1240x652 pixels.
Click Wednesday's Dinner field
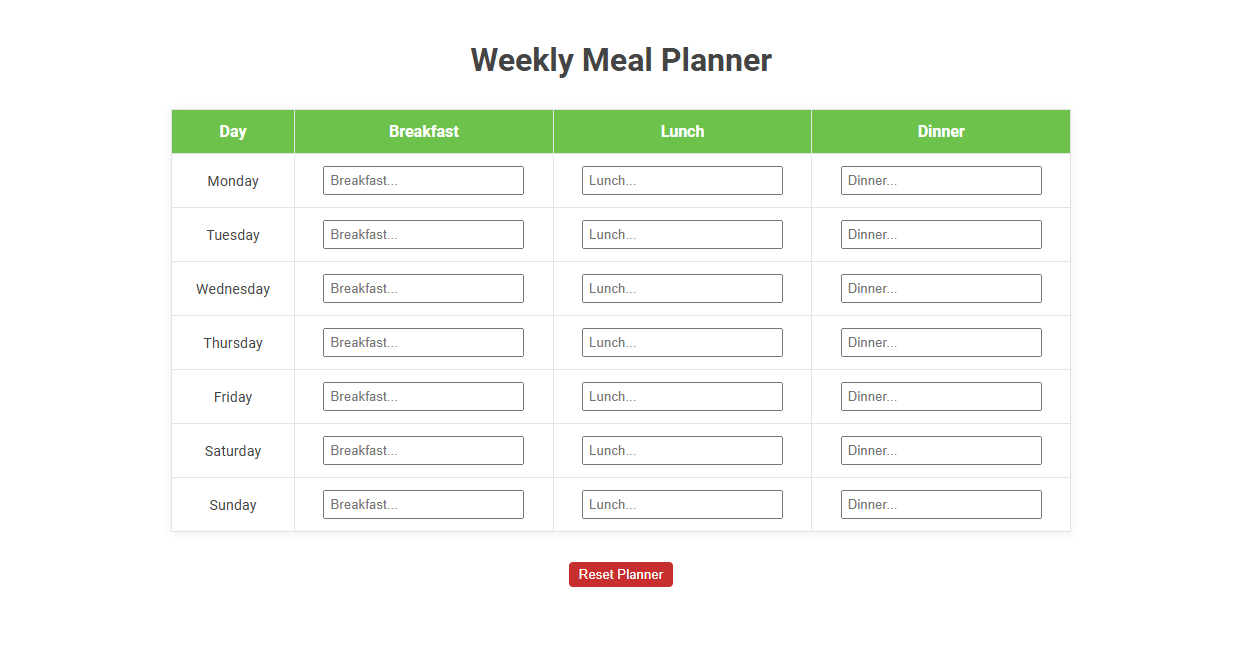point(941,288)
